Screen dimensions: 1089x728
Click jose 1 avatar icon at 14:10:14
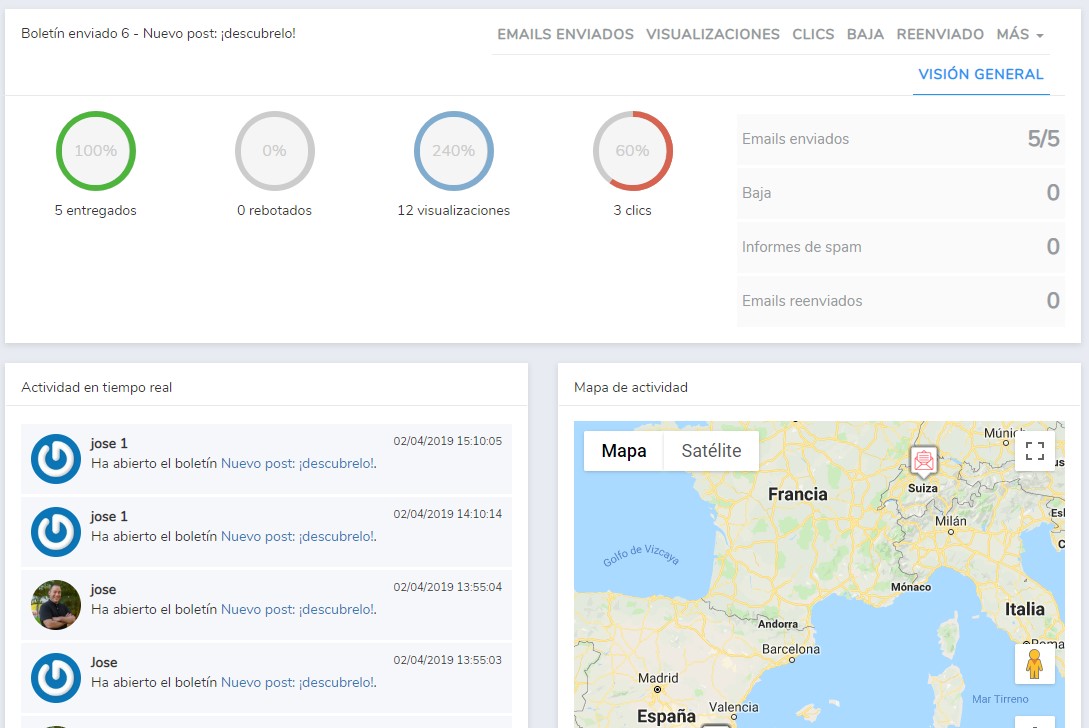click(x=56, y=532)
